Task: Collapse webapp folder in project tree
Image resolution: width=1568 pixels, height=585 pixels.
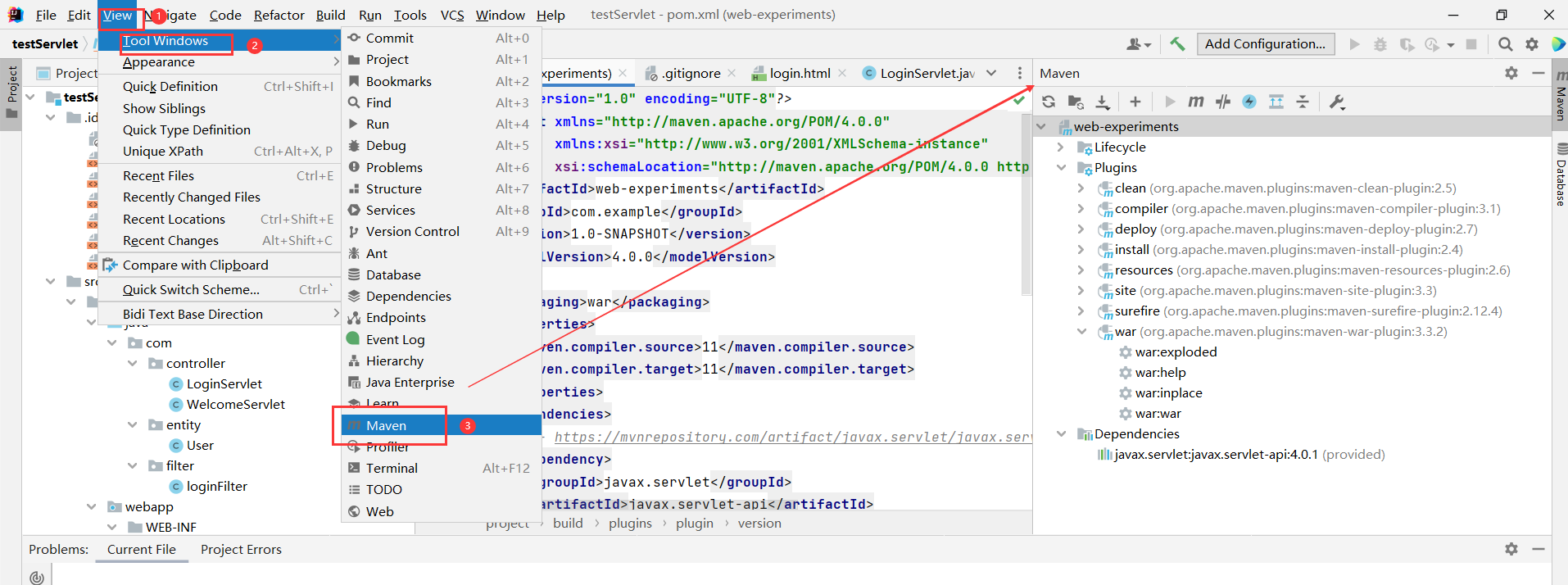Action: coord(91,506)
